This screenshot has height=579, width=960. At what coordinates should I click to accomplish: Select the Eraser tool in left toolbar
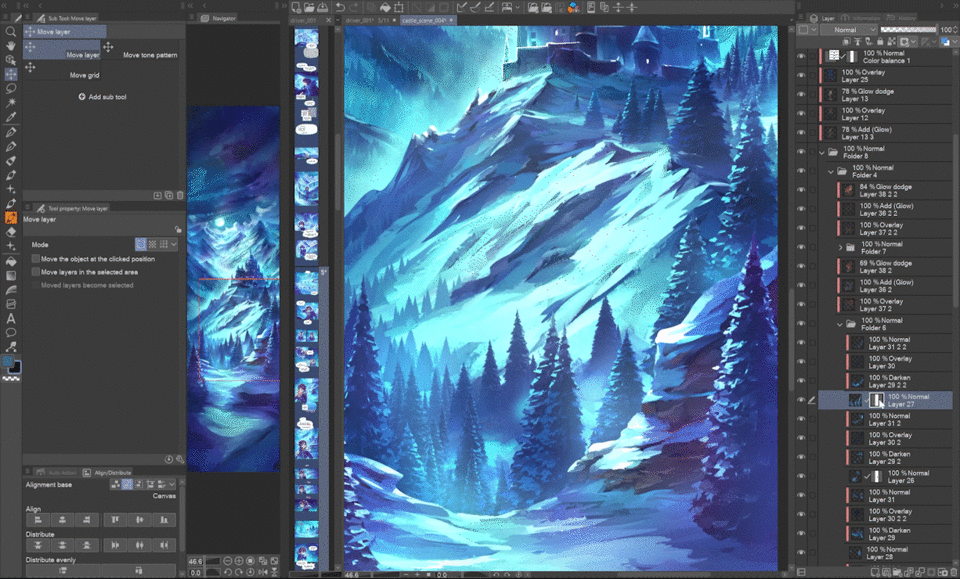coord(10,232)
